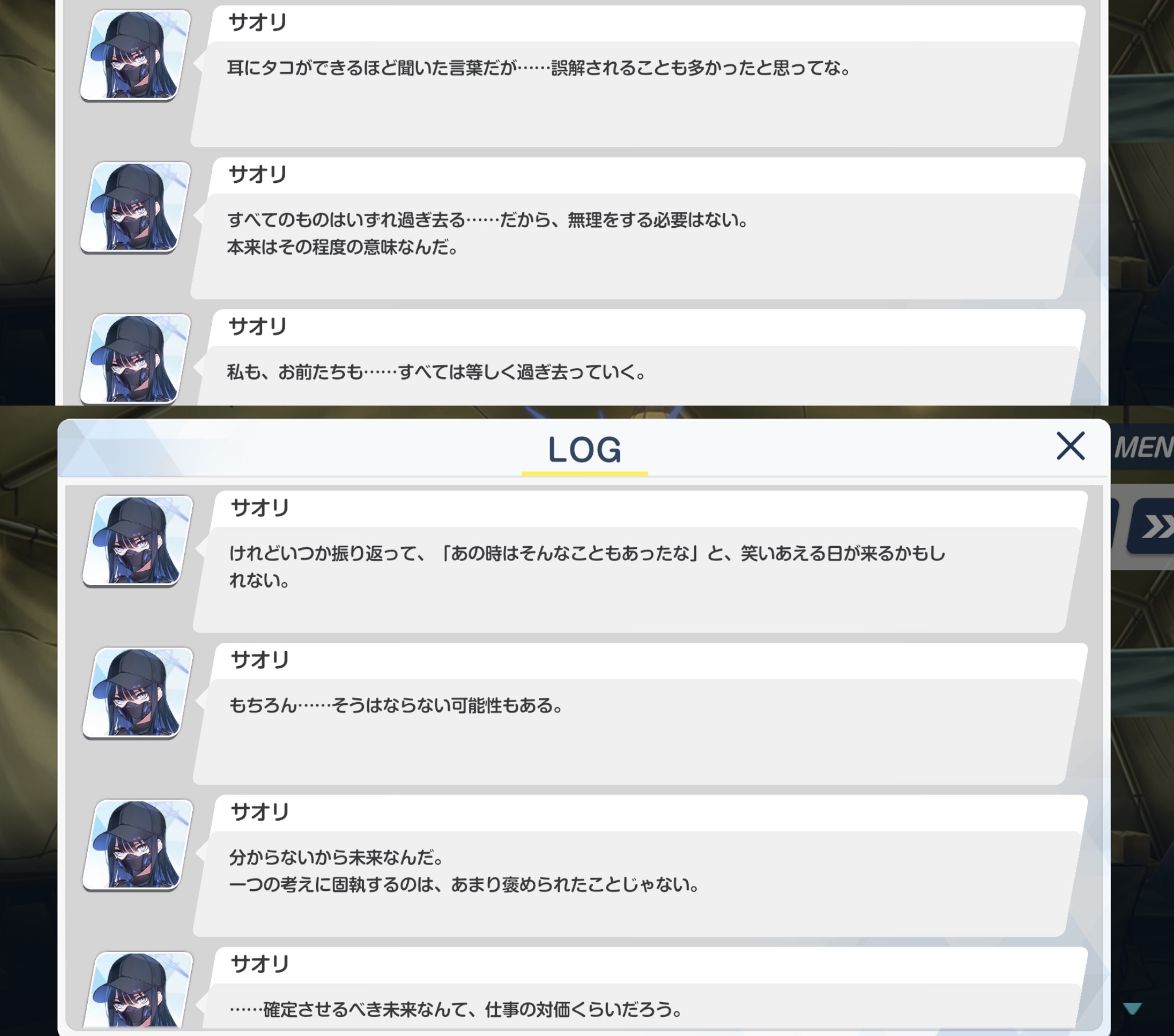
Task: Click Saori portrait beside もちろん message
Action: 138,692
